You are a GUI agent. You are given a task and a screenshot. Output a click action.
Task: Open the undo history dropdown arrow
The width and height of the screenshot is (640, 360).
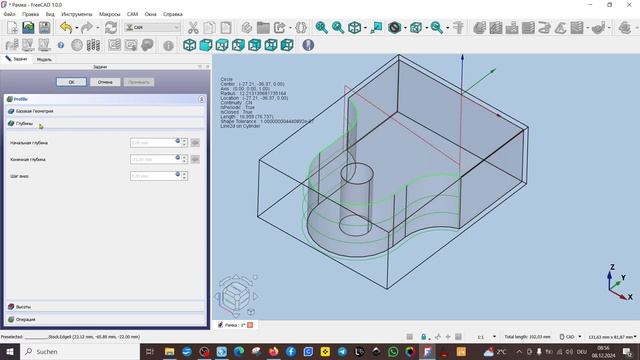[77, 28]
